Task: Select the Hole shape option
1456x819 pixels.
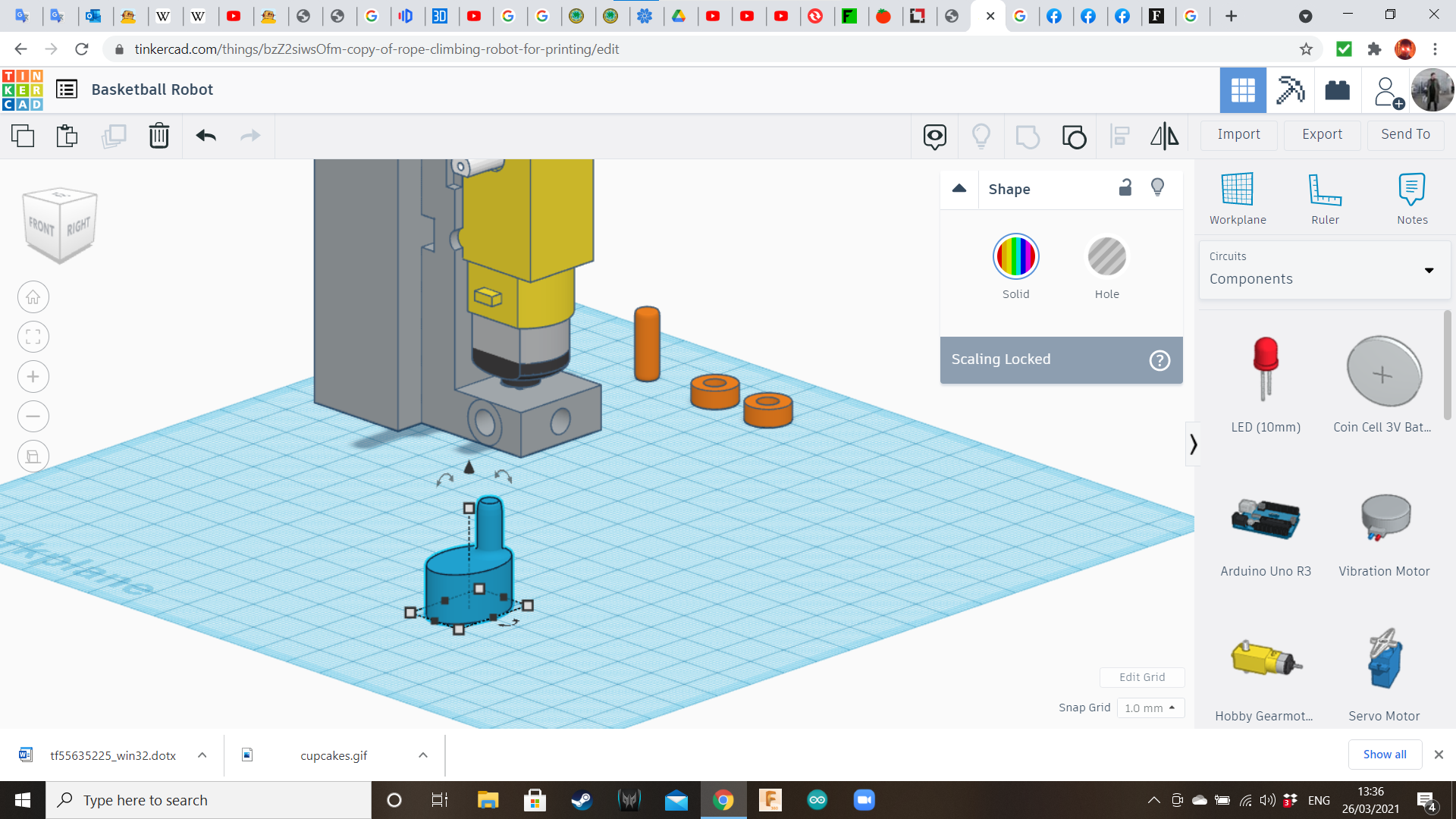Action: [1107, 256]
